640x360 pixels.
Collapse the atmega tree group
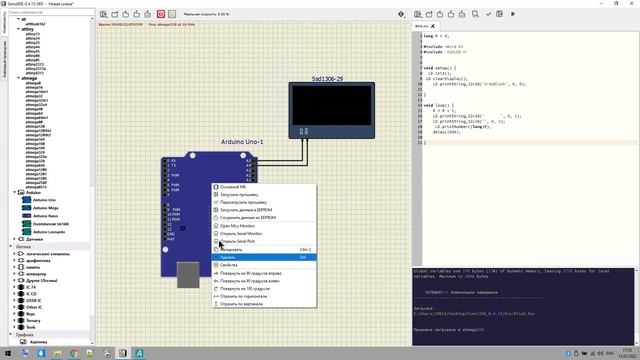(x=18, y=78)
